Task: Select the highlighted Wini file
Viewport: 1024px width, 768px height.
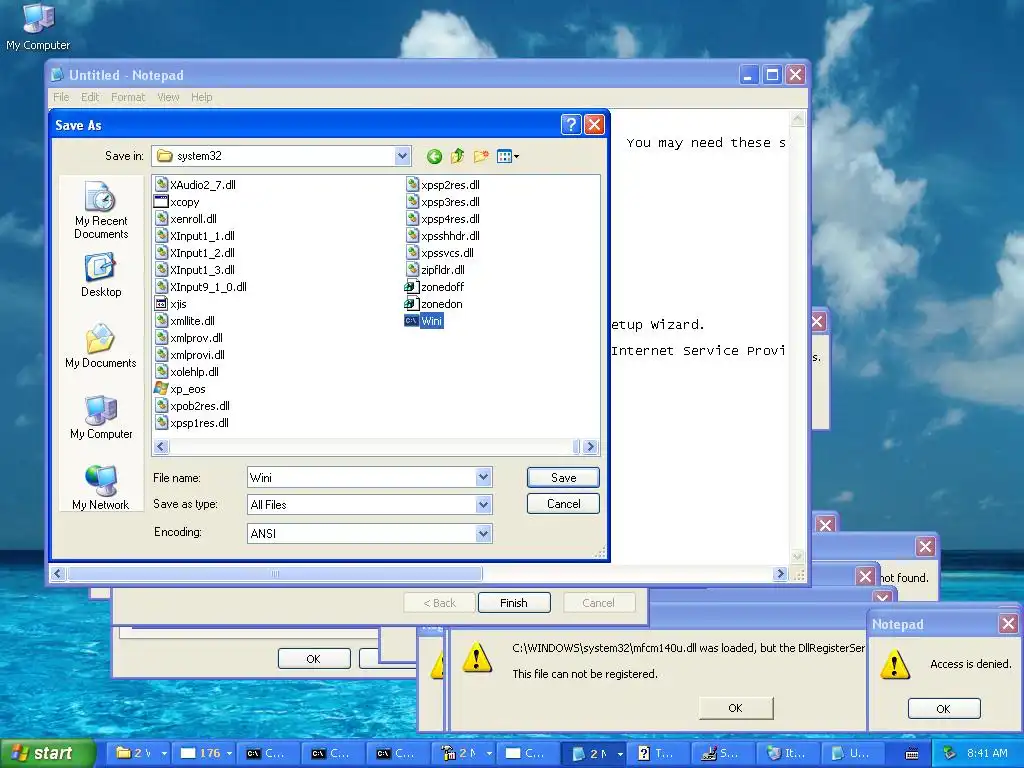Action: [424, 321]
